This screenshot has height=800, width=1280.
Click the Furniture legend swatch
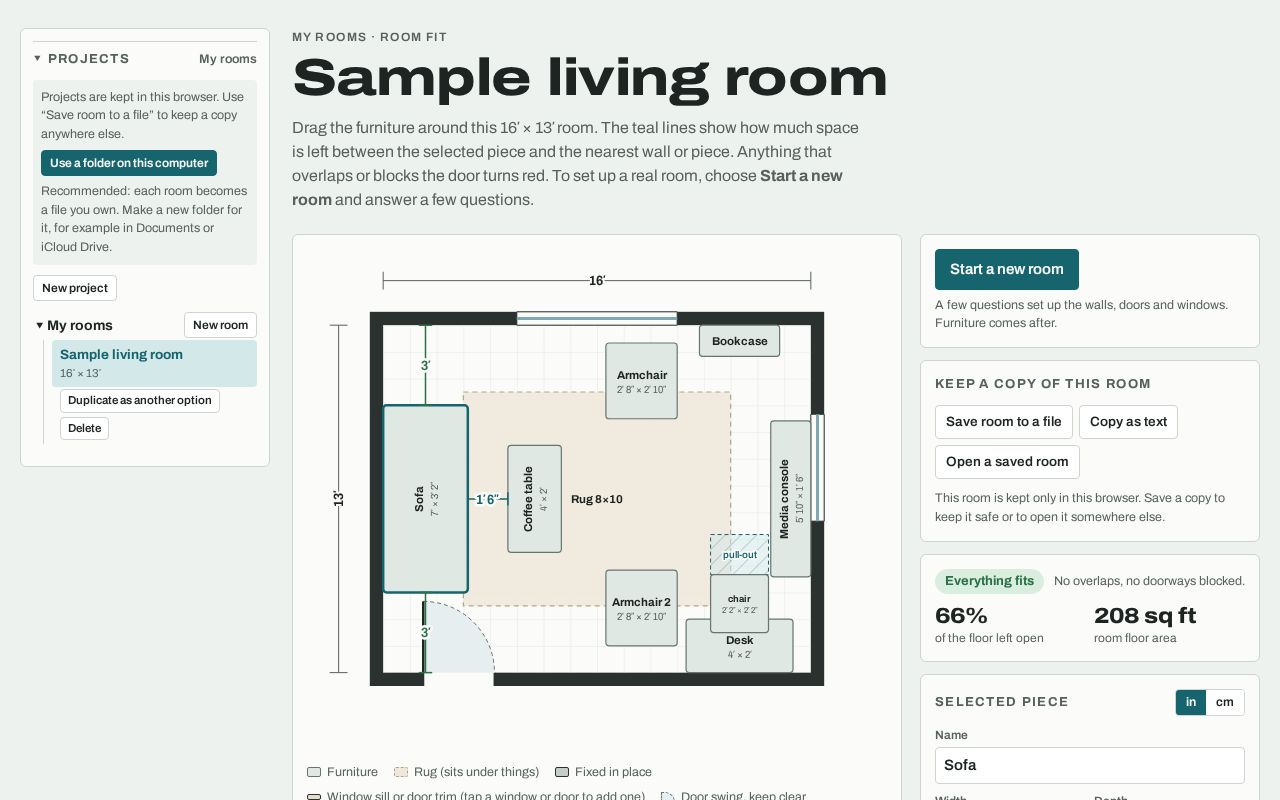click(314, 772)
